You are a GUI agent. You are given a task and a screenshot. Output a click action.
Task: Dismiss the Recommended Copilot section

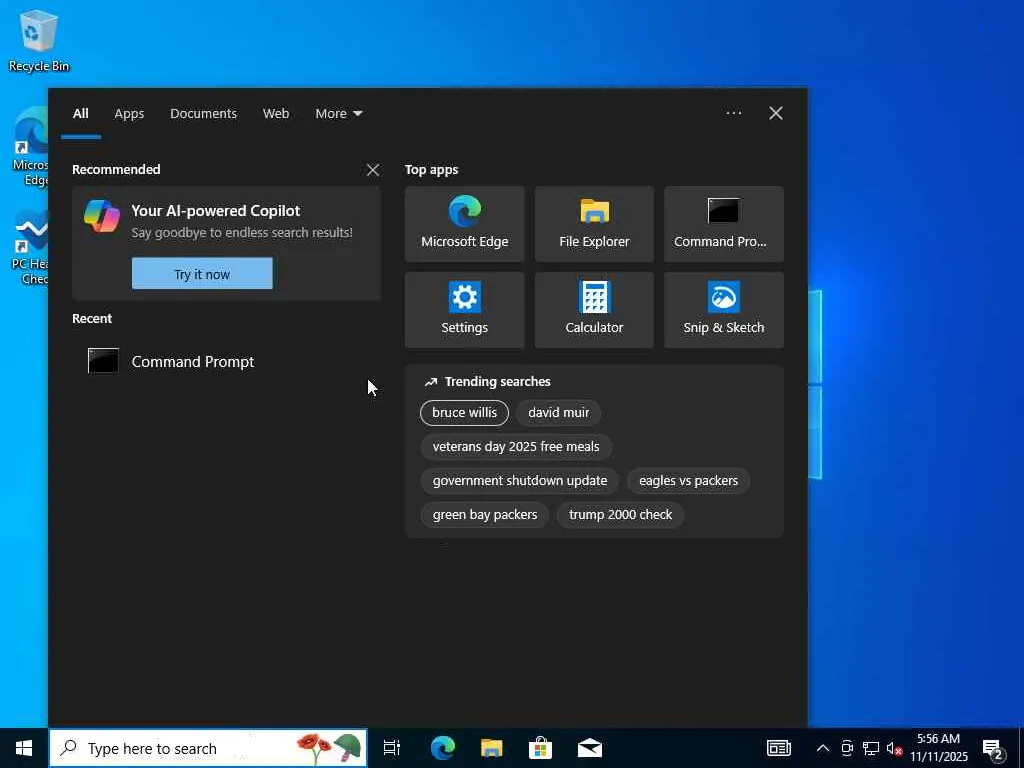[373, 170]
